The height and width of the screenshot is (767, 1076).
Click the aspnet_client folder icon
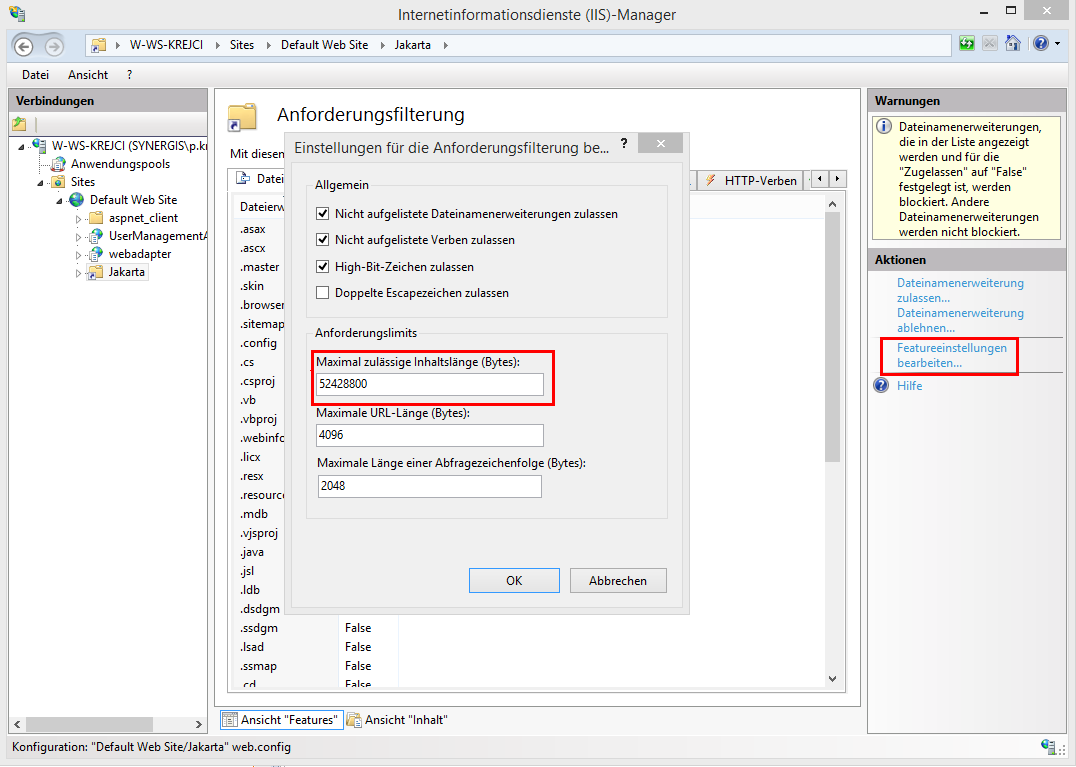point(96,218)
